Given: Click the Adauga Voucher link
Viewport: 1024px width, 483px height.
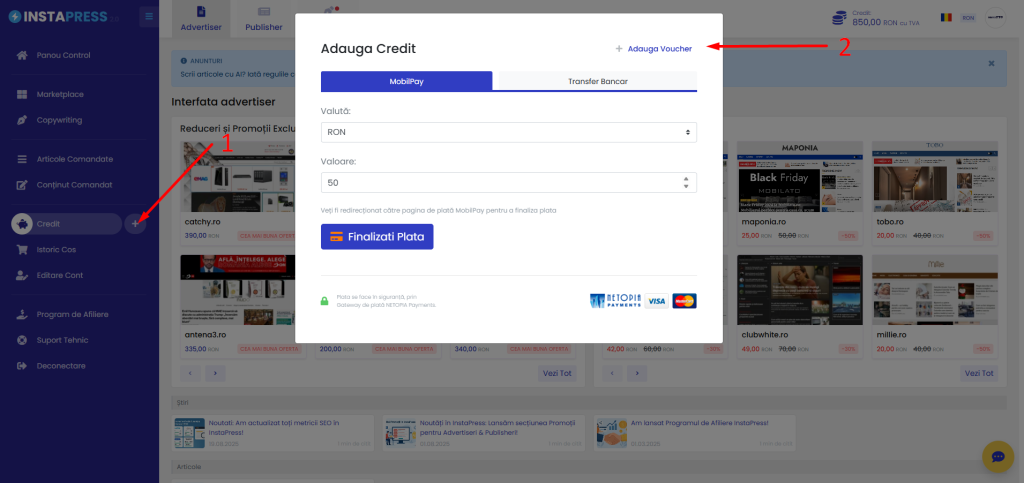Looking at the screenshot, I should (653, 48).
